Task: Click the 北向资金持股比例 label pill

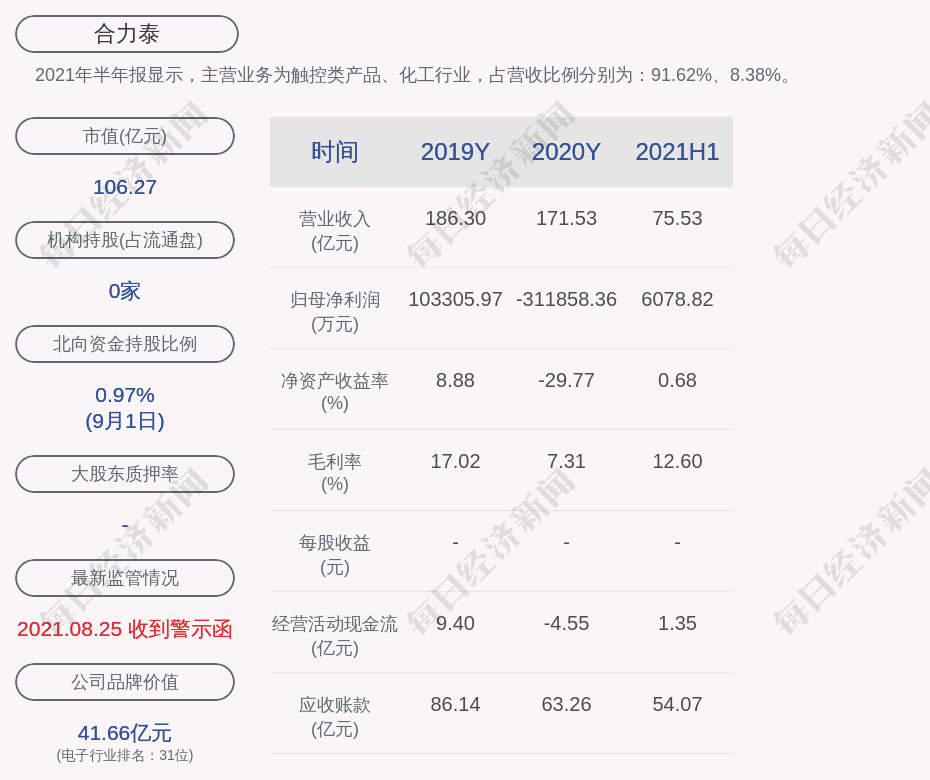Action: pos(125,343)
